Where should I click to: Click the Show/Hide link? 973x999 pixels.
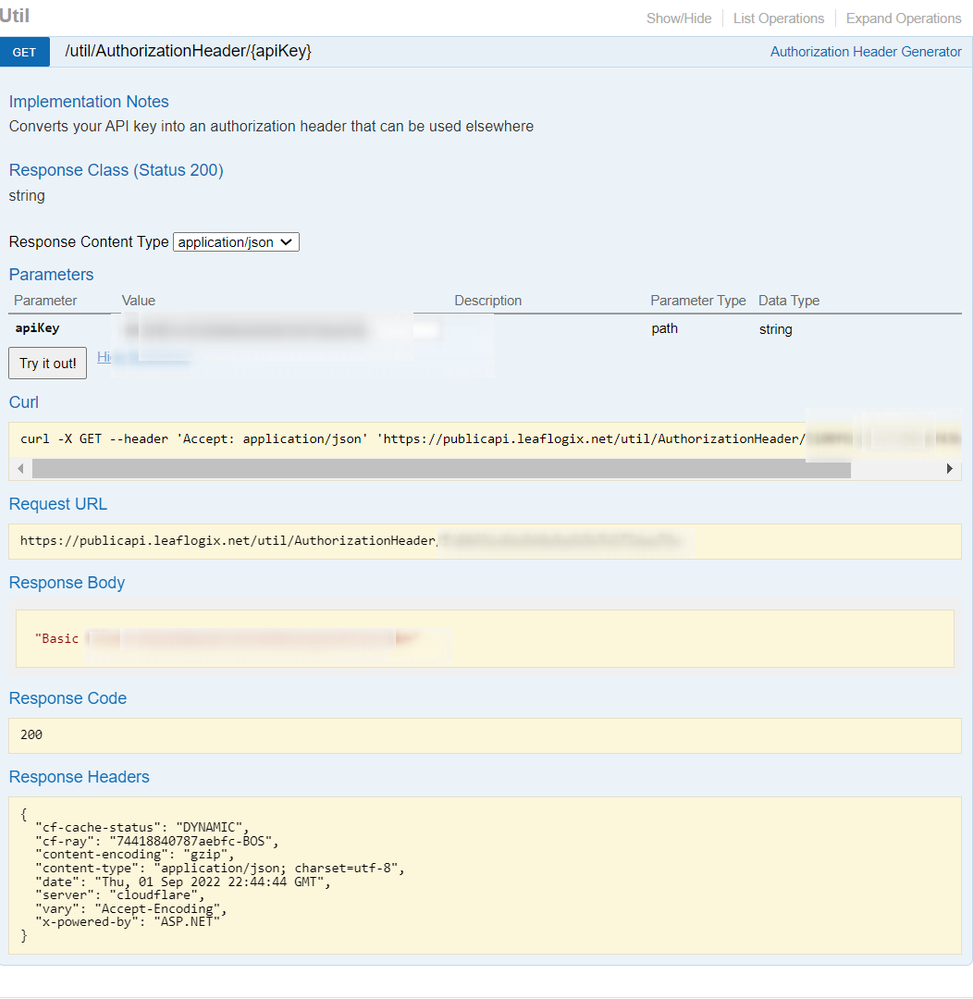click(679, 18)
